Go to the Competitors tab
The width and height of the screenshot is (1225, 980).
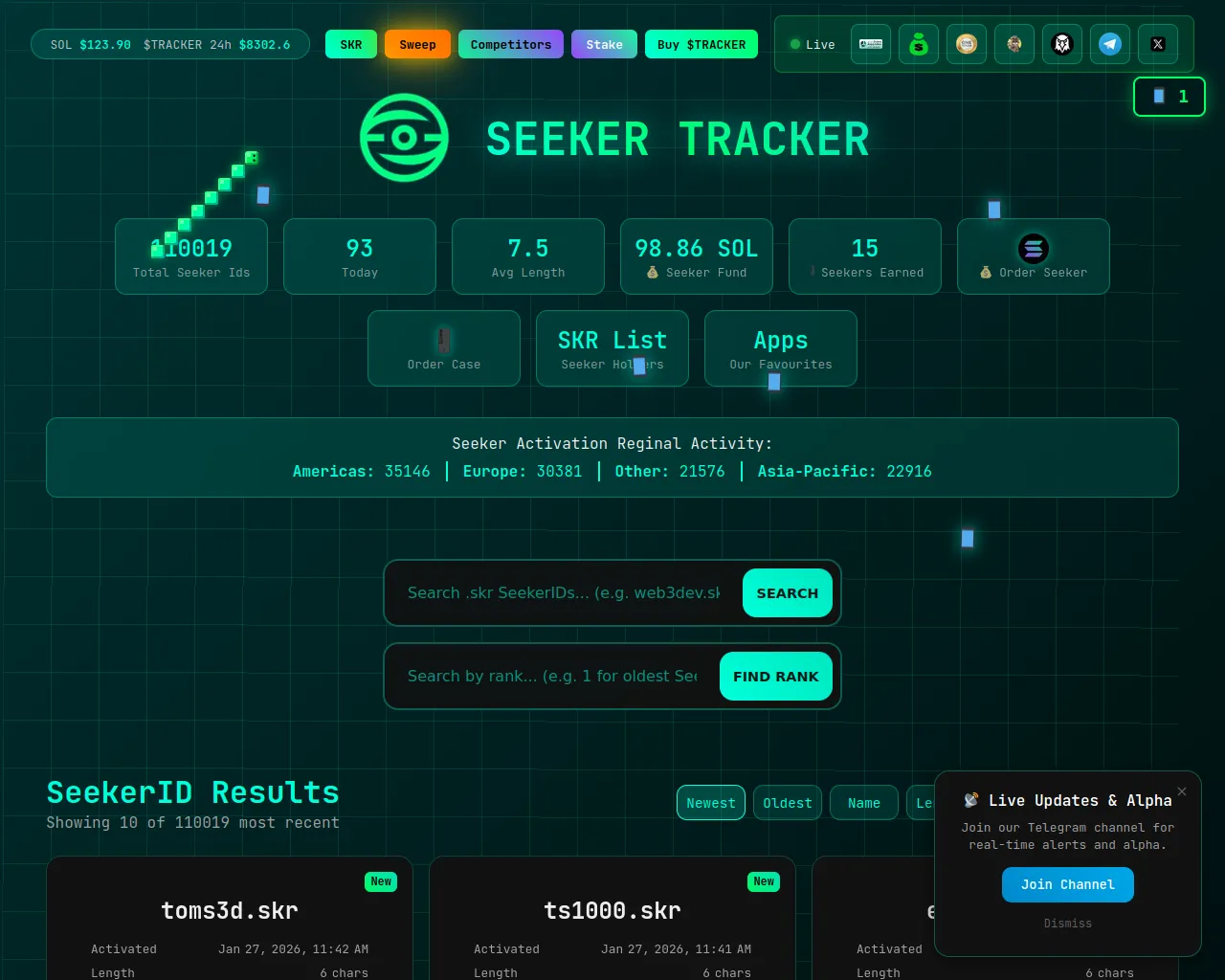(511, 44)
